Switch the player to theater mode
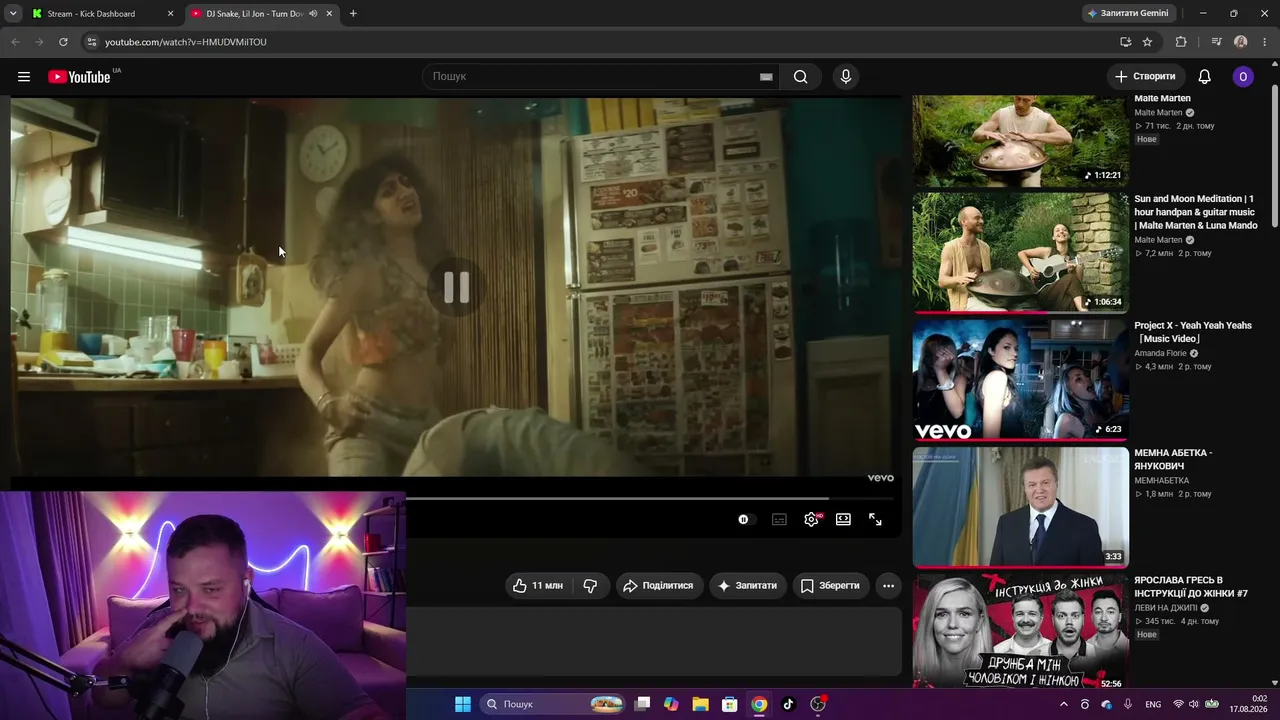Image resolution: width=1280 pixels, height=720 pixels. [843, 520]
